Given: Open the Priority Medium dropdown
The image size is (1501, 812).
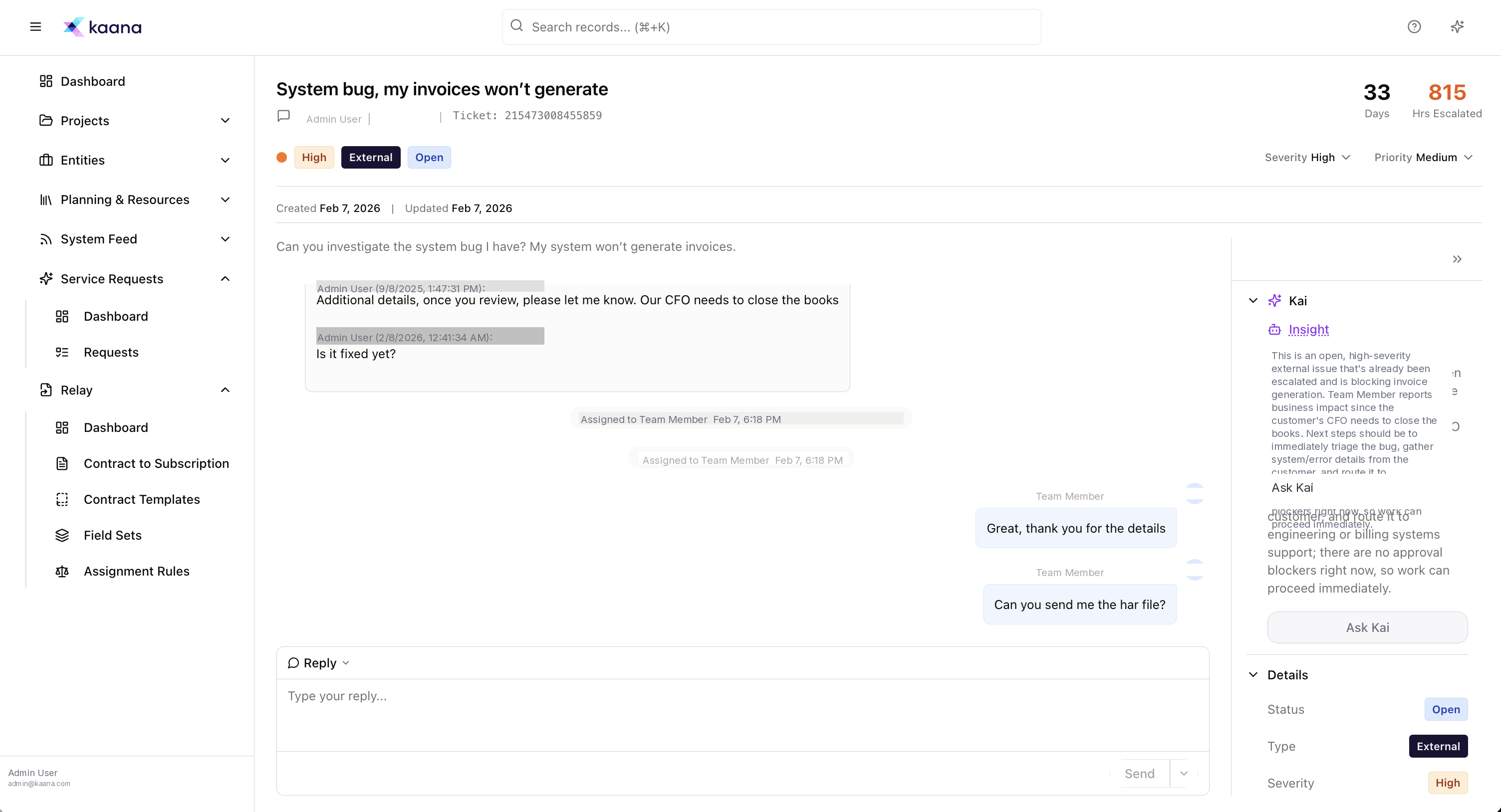Looking at the screenshot, I should tap(1423, 157).
